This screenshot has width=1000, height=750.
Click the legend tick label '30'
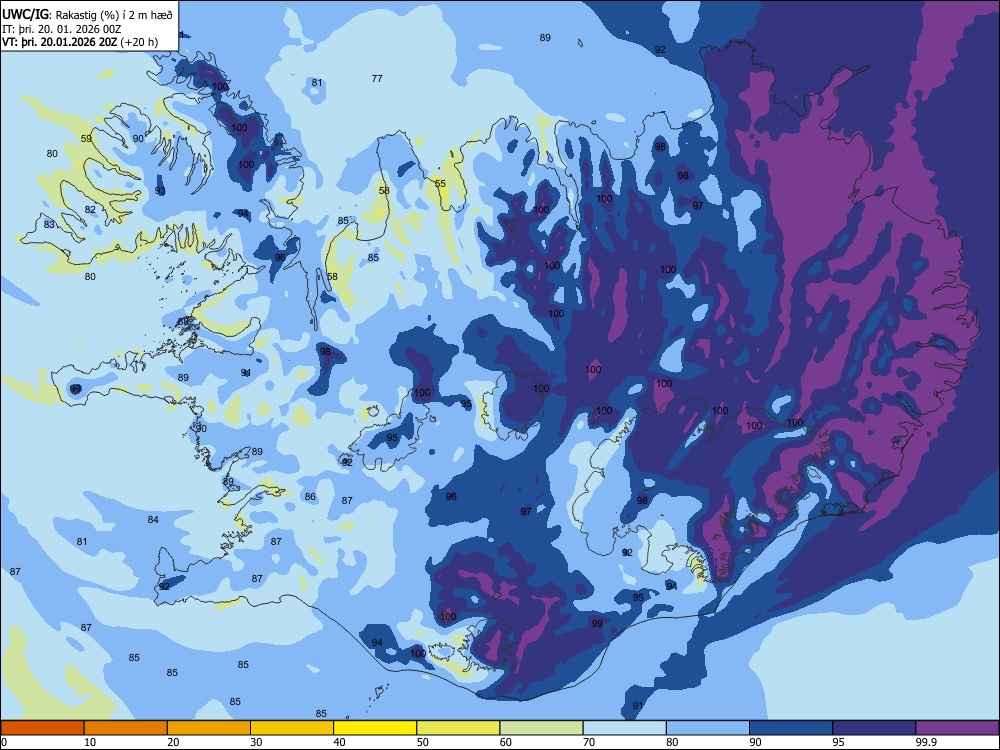[x=256, y=742]
